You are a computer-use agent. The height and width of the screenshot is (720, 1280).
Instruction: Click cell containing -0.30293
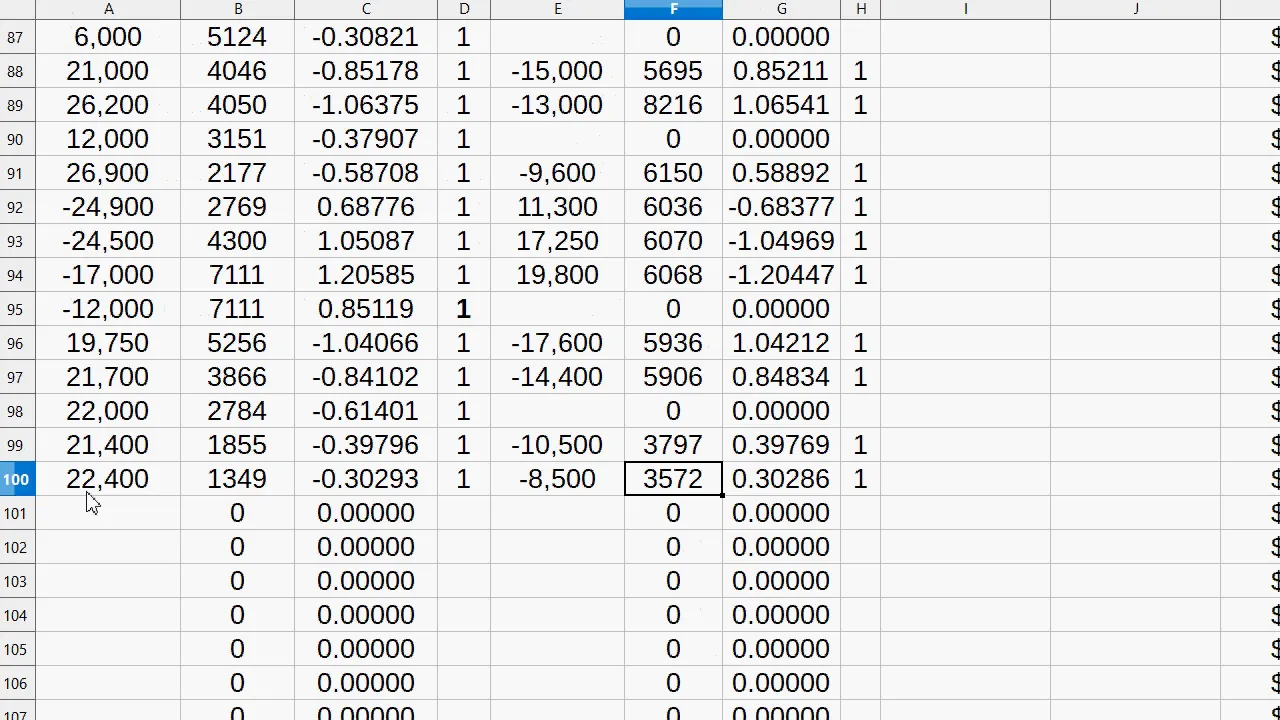coord(366,479)
